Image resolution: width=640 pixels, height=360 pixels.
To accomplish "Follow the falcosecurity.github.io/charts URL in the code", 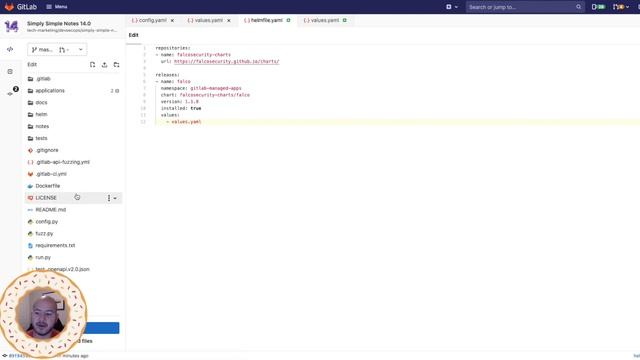I will tap(227, 61).
